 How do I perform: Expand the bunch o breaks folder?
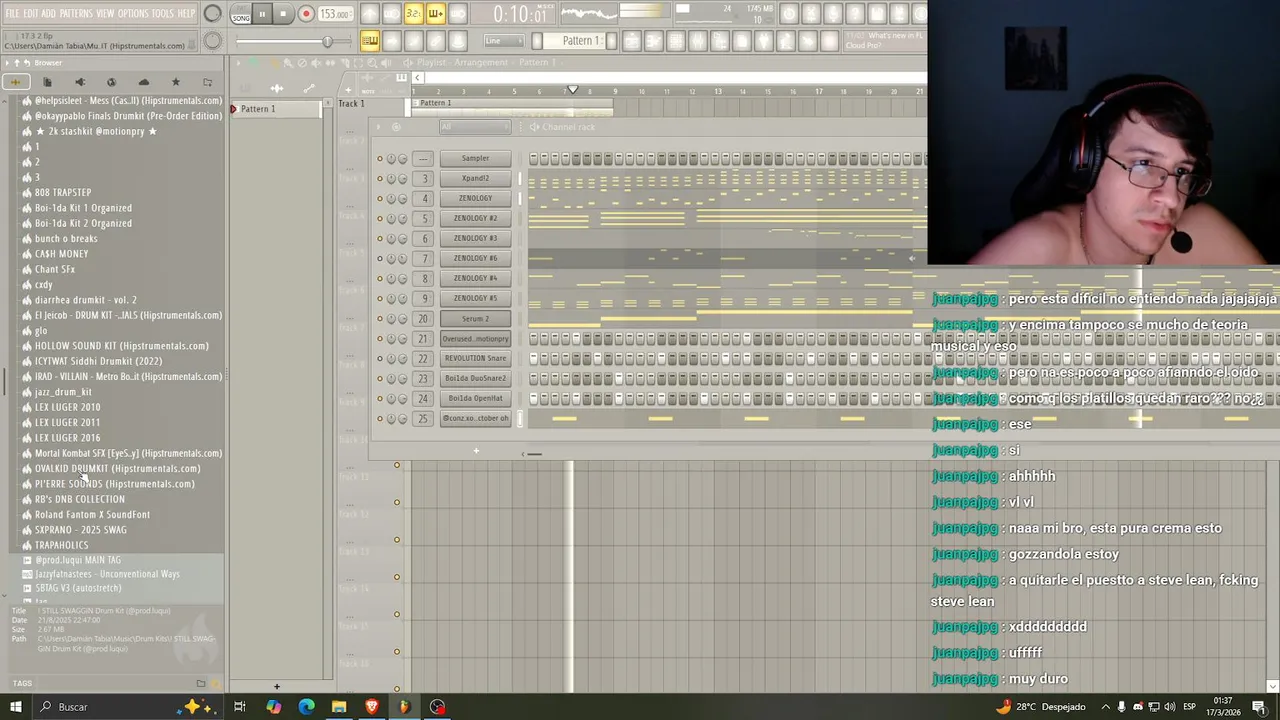(x=66, y=238)
